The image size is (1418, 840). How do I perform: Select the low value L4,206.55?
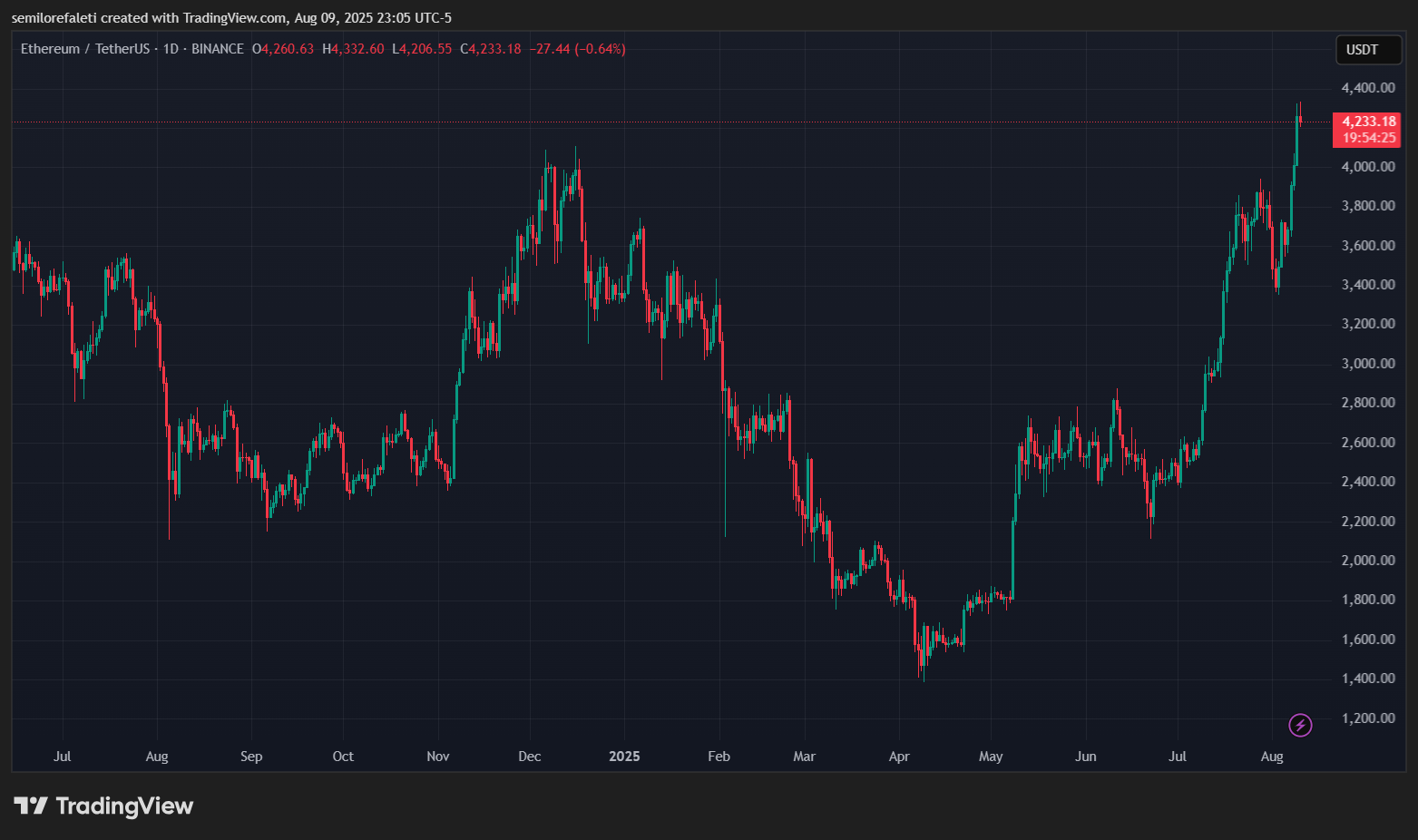[422, 49]
